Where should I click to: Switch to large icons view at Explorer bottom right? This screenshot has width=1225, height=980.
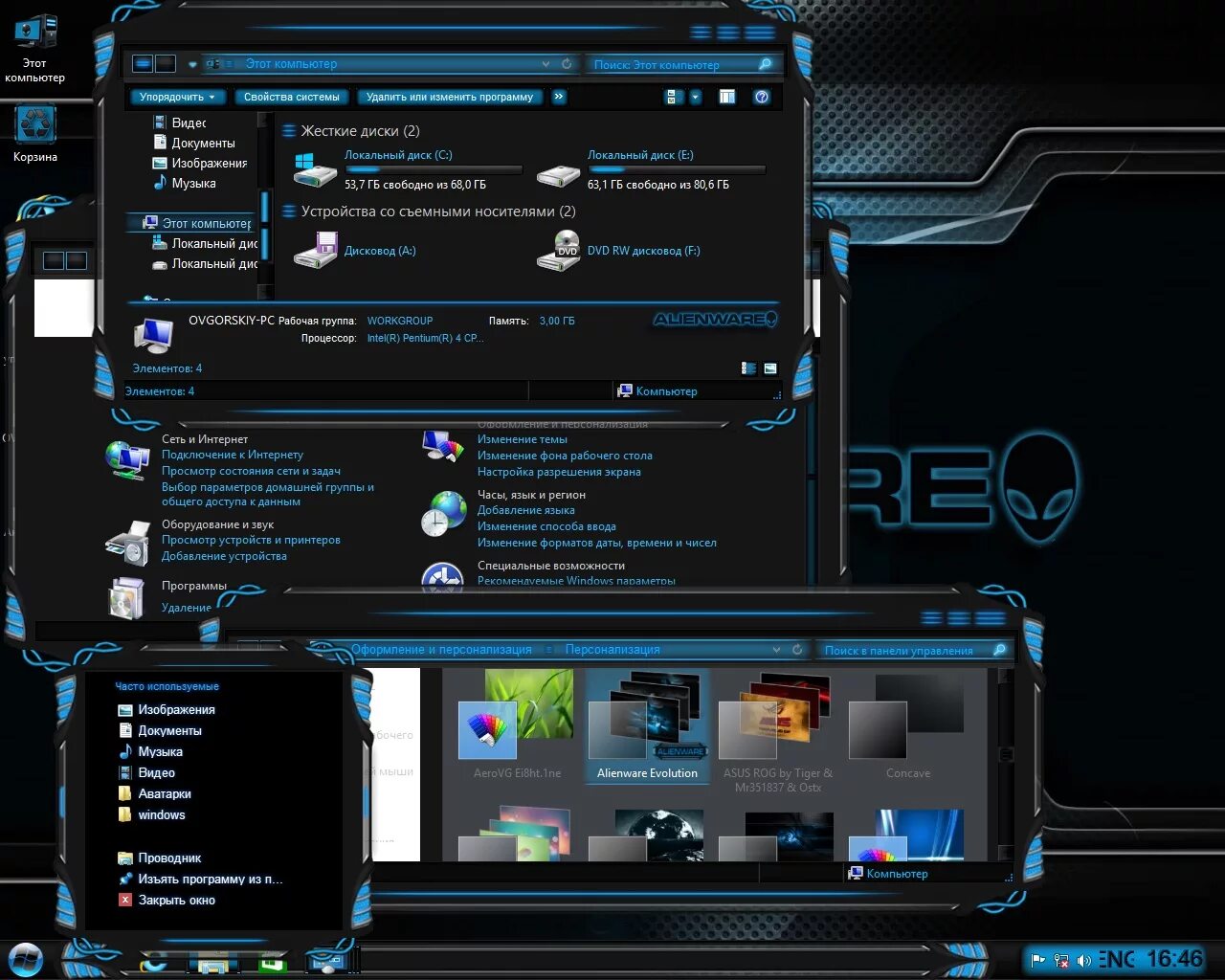(770, 368)
